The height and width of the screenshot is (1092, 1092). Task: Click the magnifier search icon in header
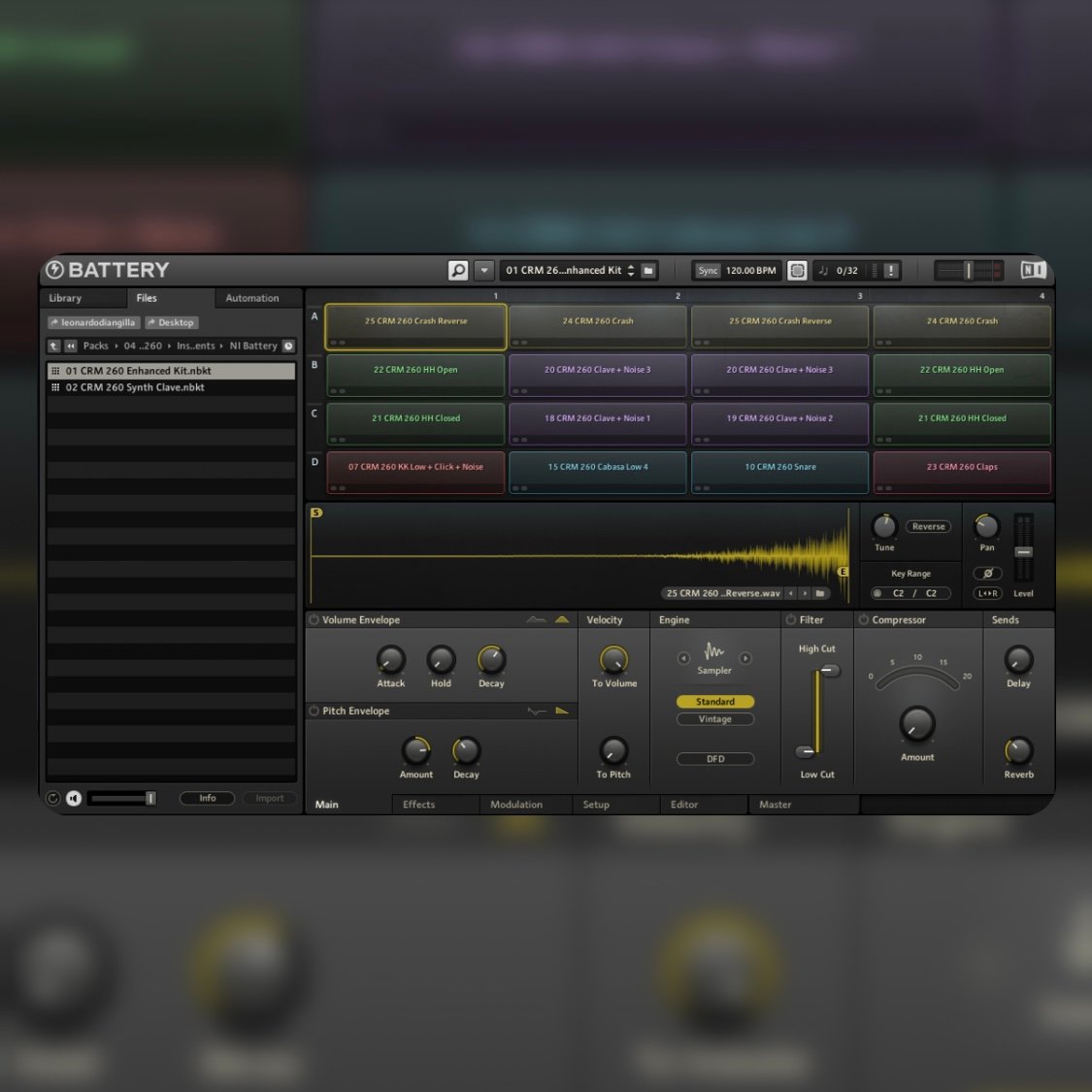tap(457, 270)
